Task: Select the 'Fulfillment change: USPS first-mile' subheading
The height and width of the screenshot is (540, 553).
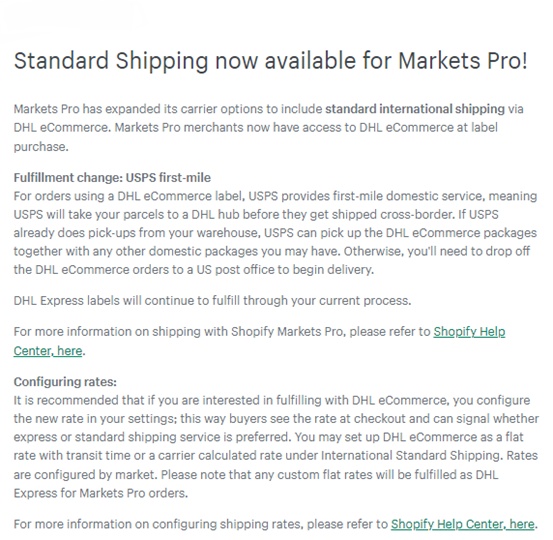Action: pos(112,177)
